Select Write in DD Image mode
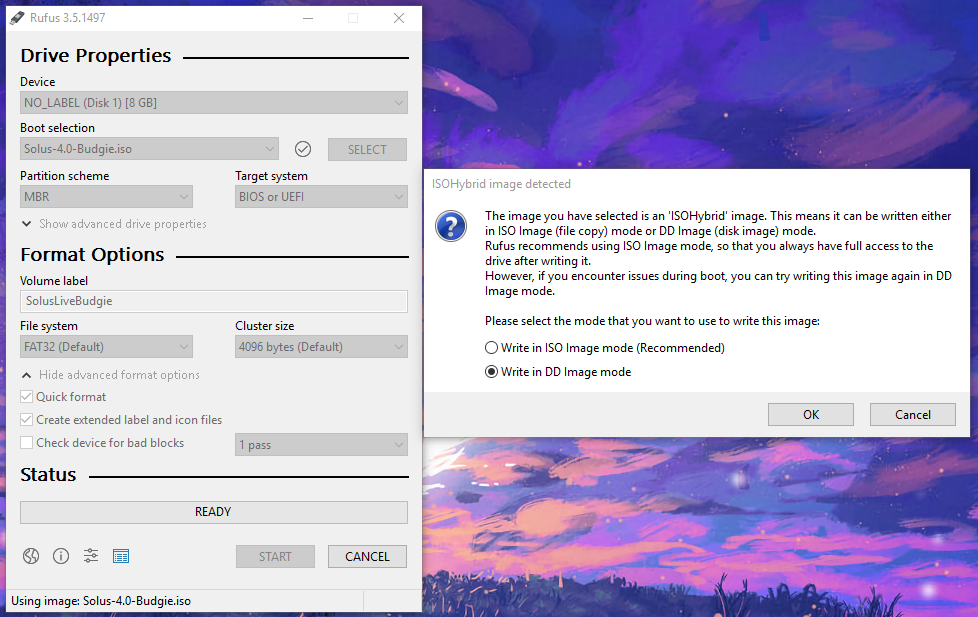 491,372
